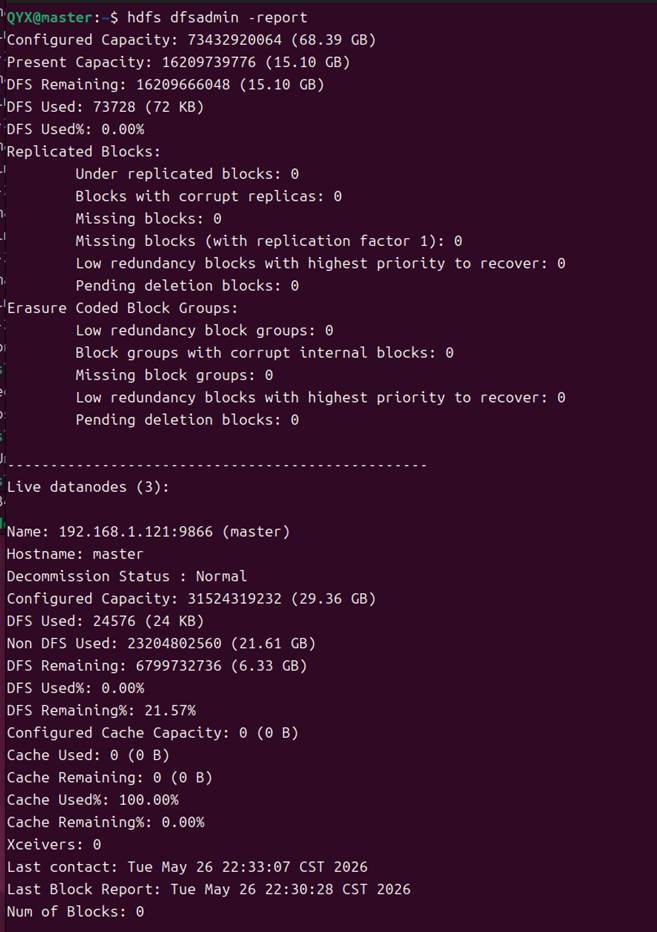Click the Under replicated blocks value

pos(295,174)
